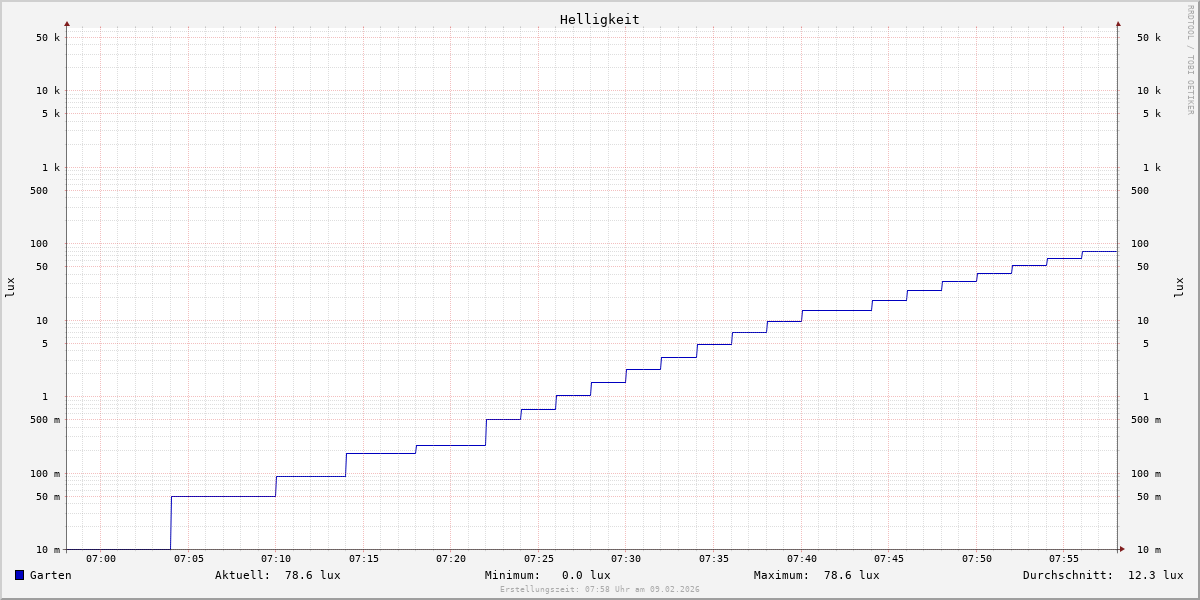Click the 07:55 time axis label
The image size is (1200, 600).
click(x=1064, y=559)
